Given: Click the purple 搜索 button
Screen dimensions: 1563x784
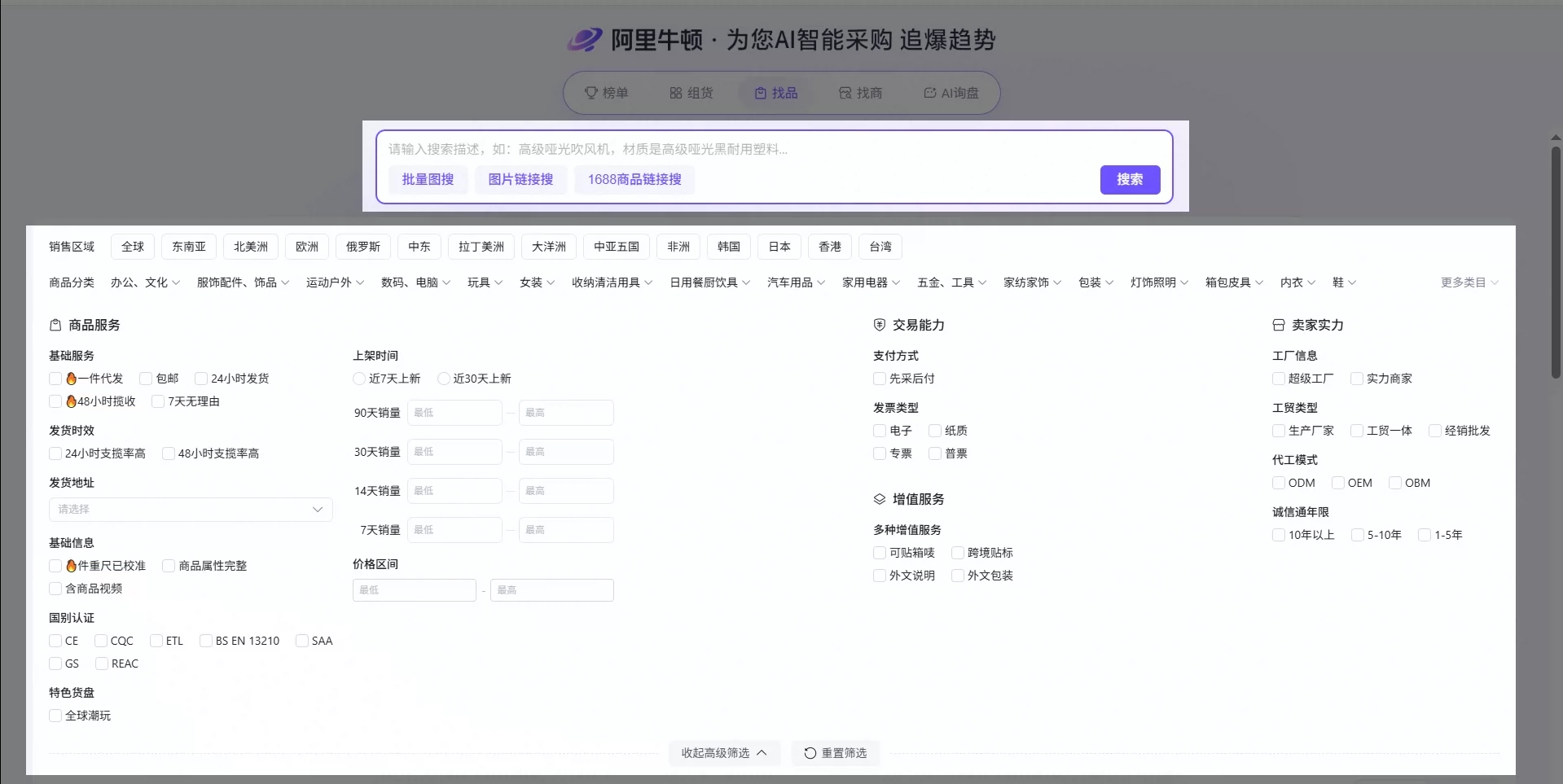Looking at the screenshot, I should 1130,180.
